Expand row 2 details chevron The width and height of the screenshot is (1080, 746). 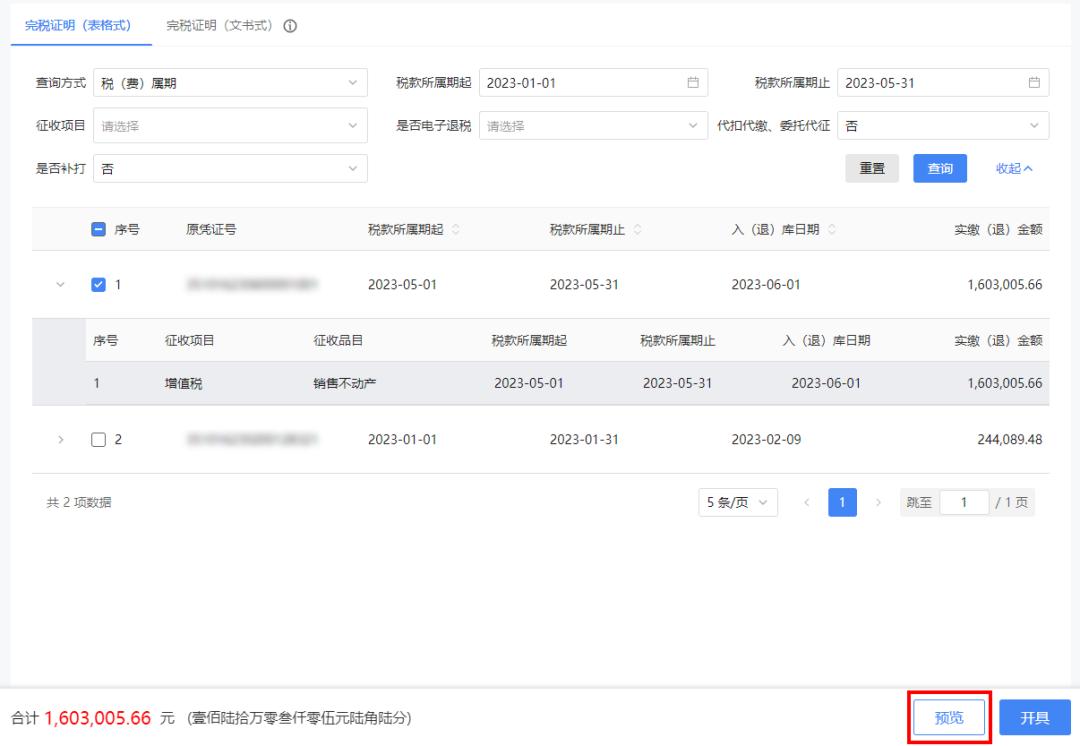[x=59, y=439]
